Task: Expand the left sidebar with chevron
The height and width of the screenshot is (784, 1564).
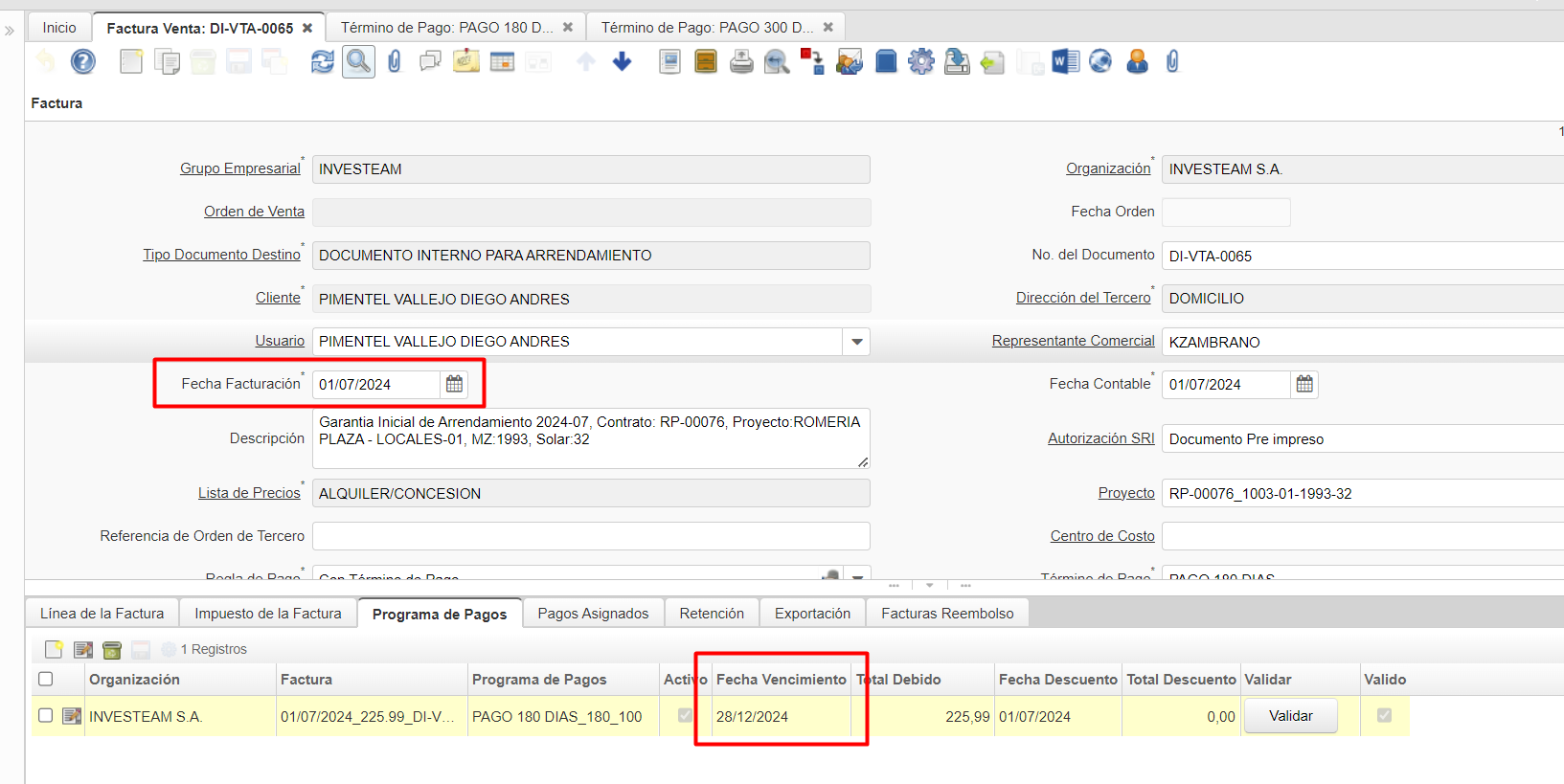Action: point(10,31)
